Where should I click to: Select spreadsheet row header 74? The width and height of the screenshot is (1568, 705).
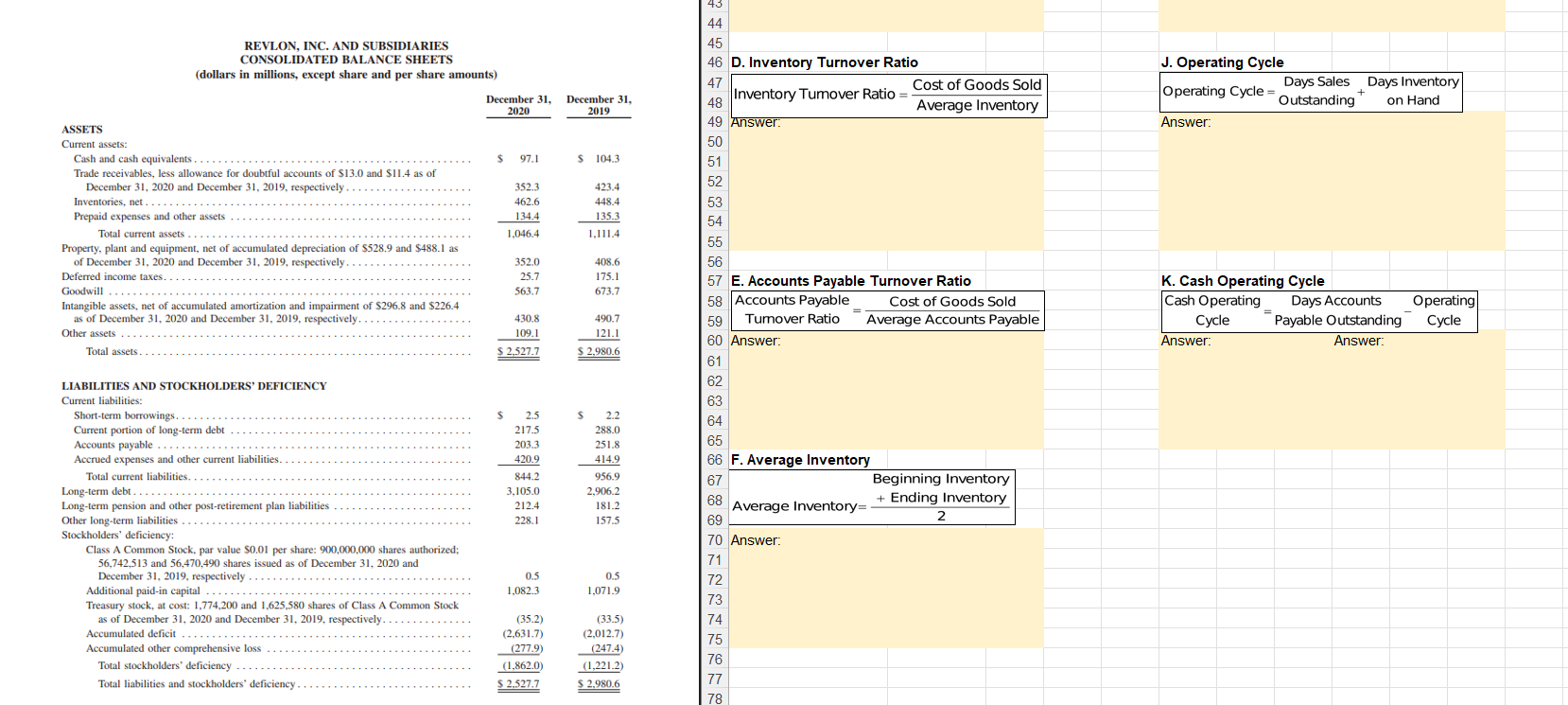click(714, 620)
